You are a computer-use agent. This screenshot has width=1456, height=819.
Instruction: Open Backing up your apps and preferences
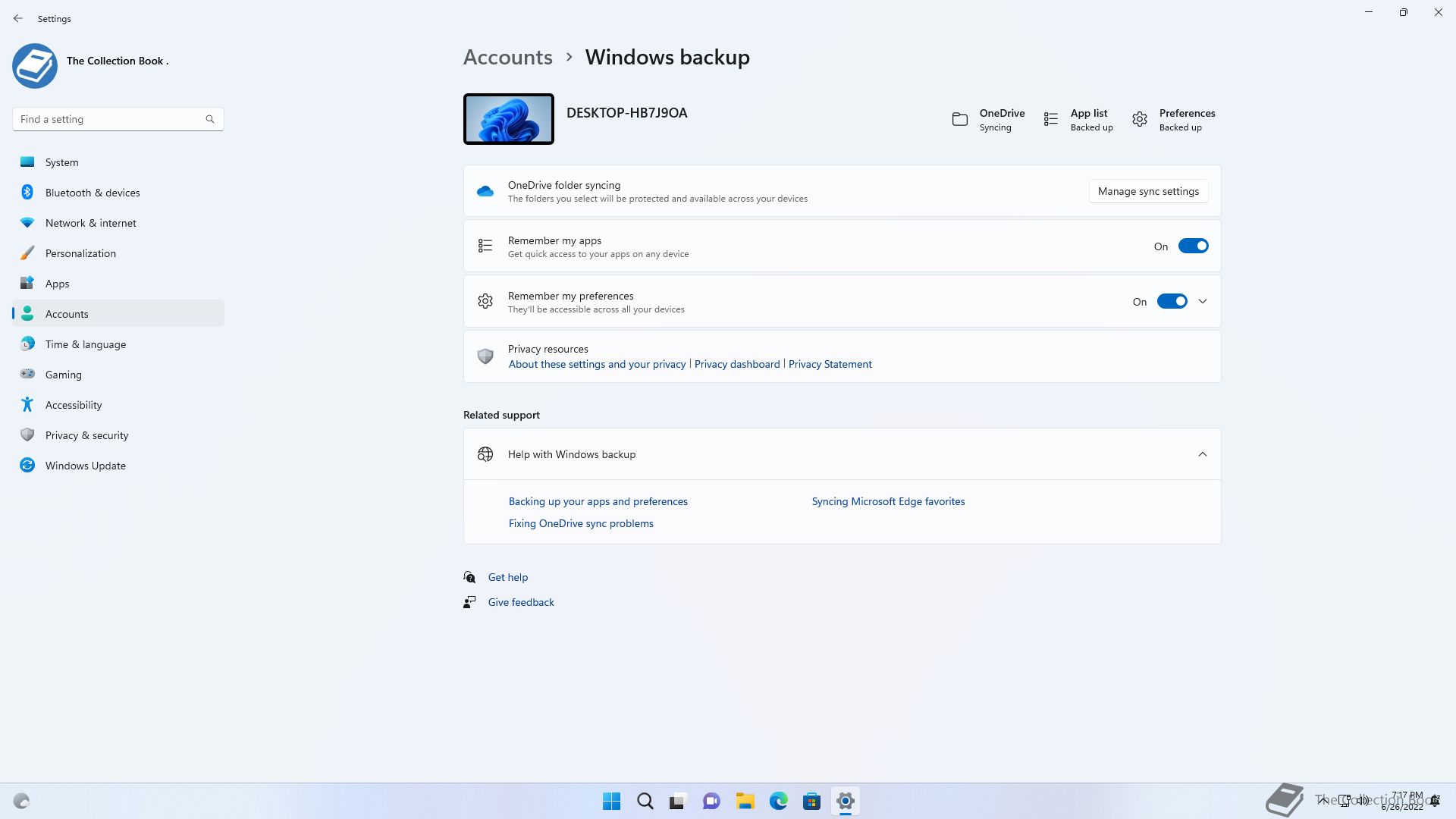coord(598,501)
